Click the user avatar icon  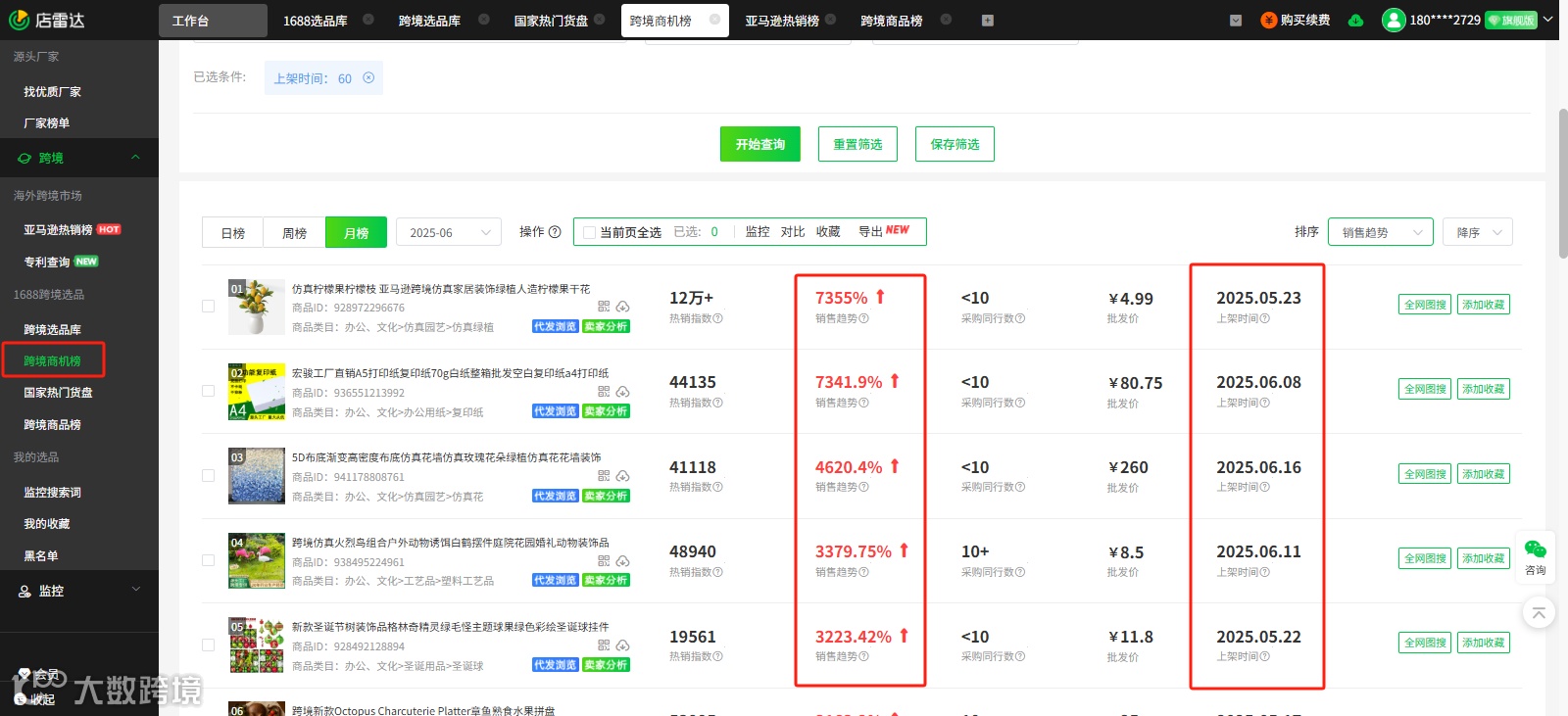point(1394,20)
